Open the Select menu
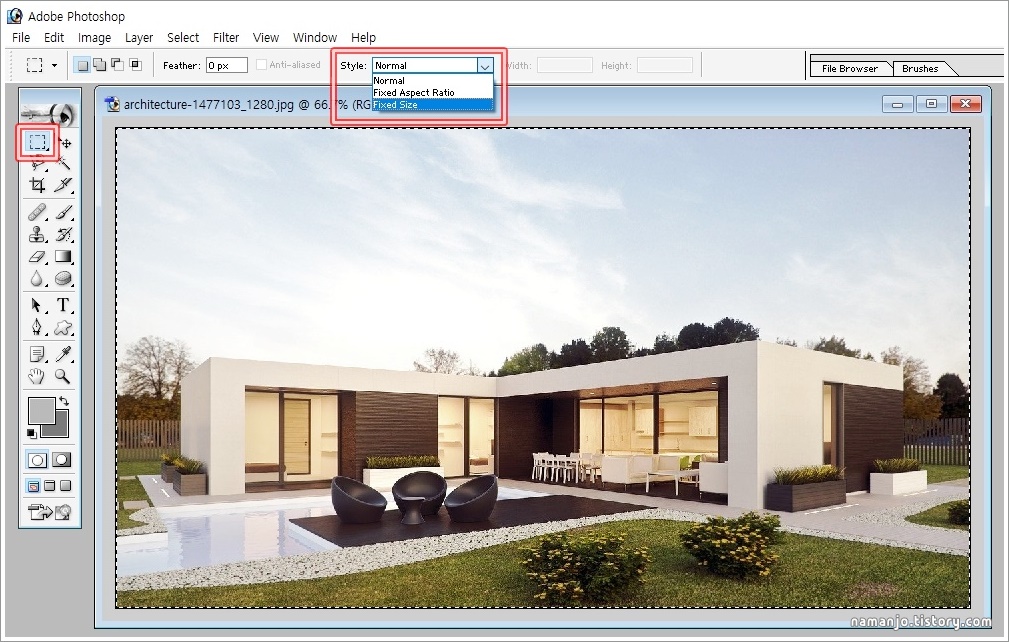Viewport: 1009px width, 642px height. pos(183,37)
